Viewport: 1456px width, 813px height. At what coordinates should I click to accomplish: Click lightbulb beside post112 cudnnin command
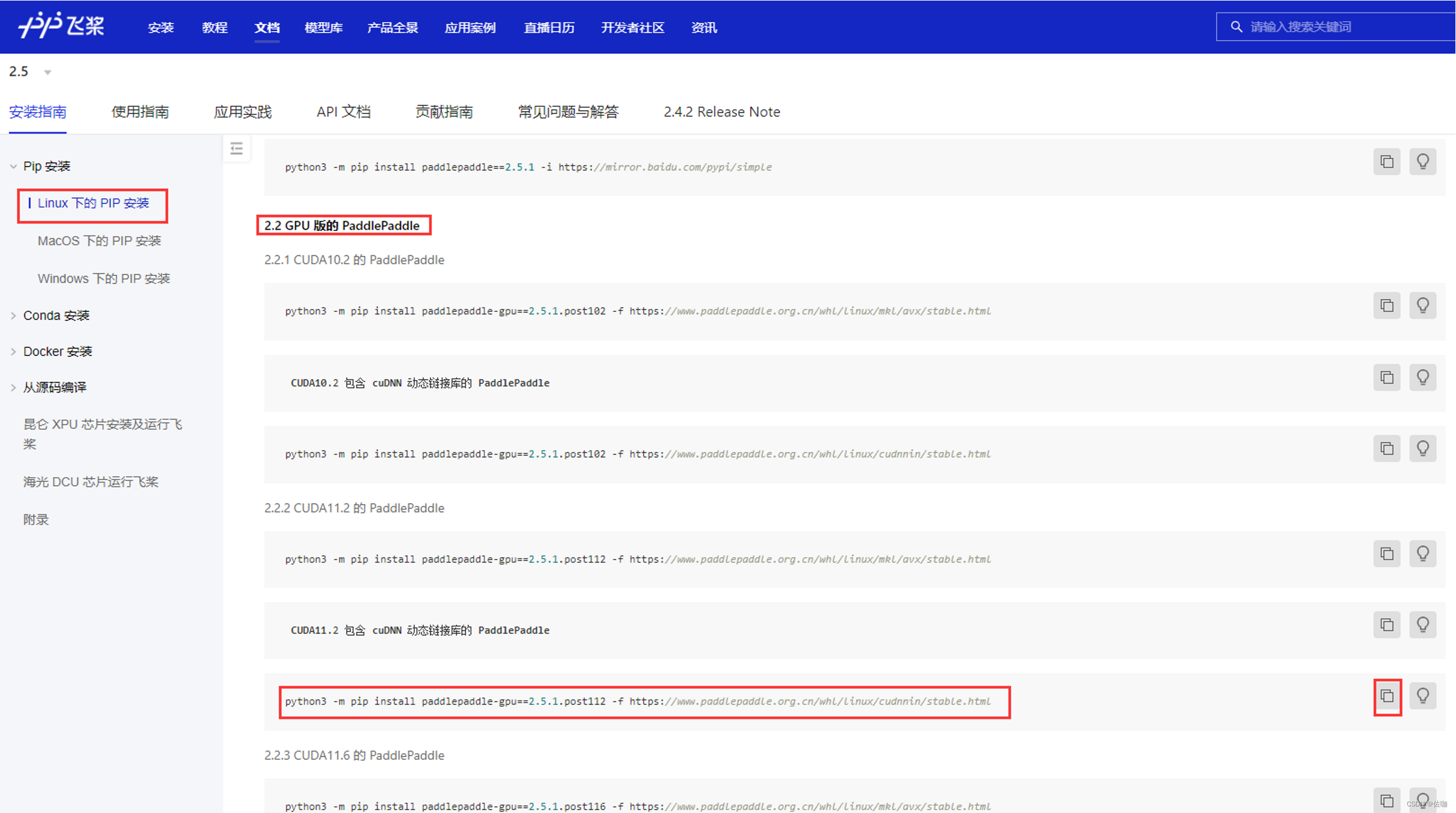(x=1422, y=696)
